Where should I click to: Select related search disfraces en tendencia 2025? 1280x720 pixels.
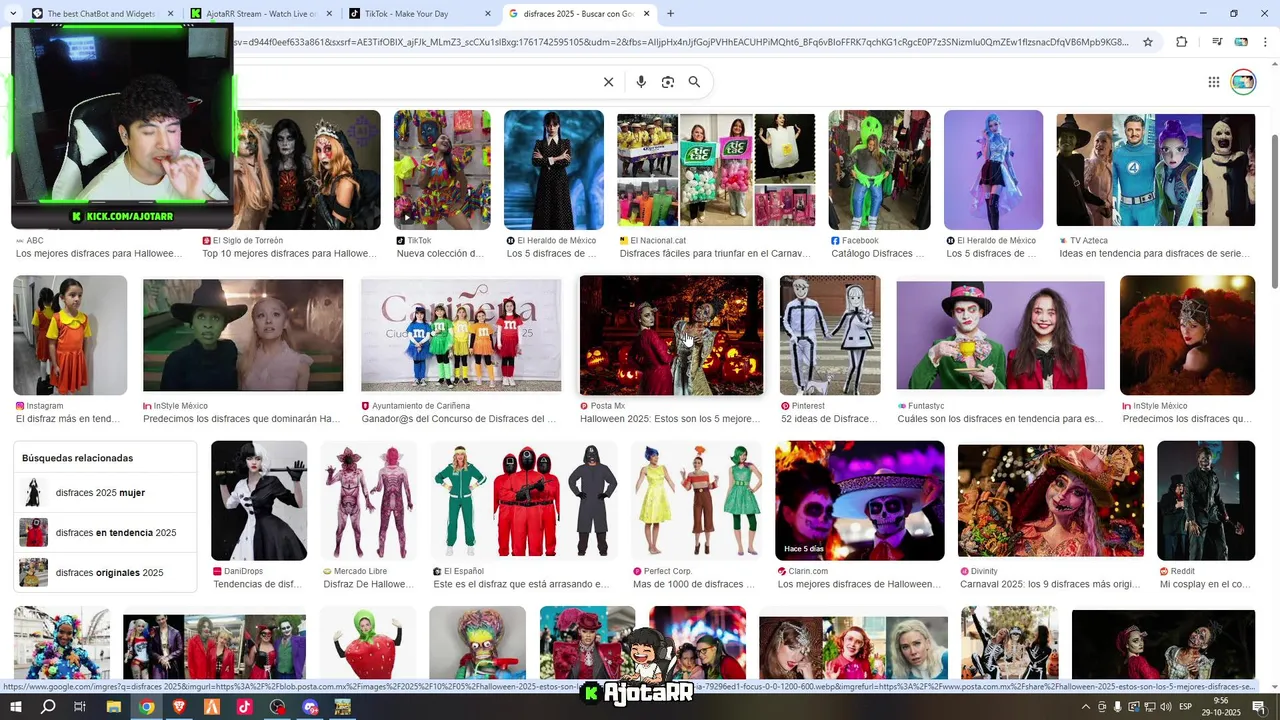105,532
